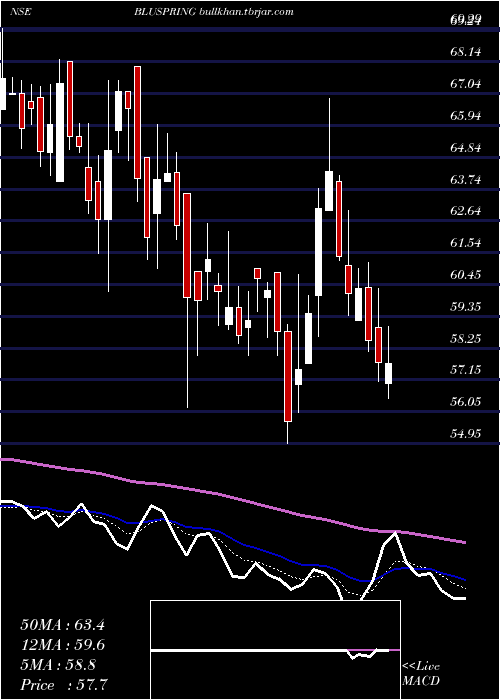Click the 60.45 price axis label

coord(466,275)
